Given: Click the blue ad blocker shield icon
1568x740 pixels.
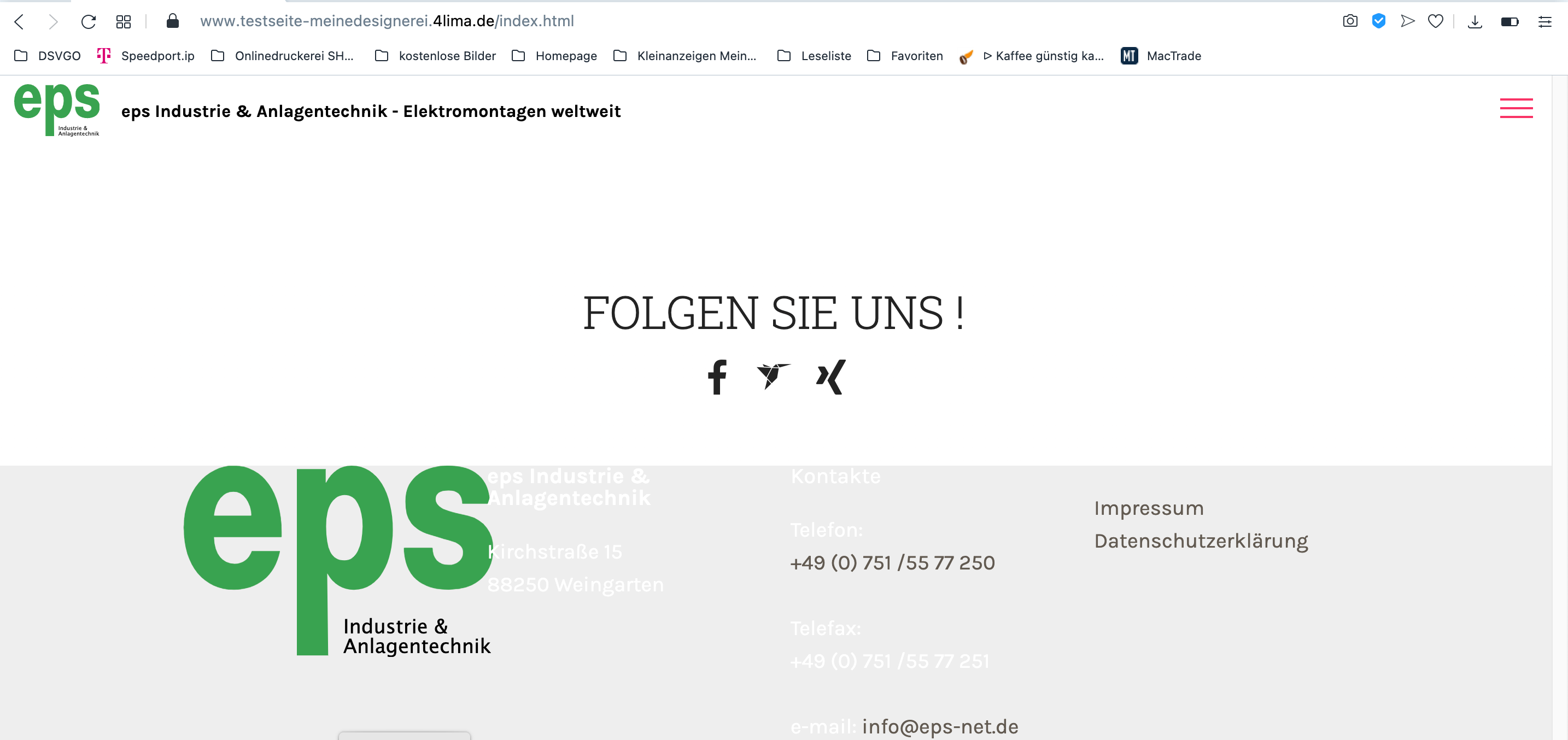Looking at the screenshot, I should 1378,21.
